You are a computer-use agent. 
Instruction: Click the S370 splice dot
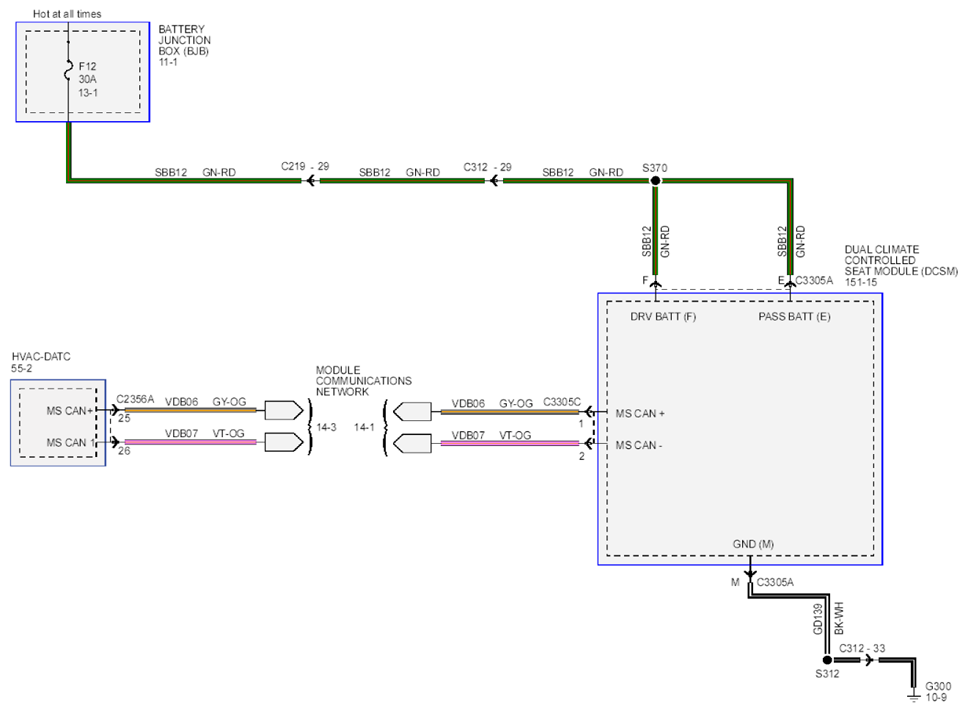click(656, 181)
